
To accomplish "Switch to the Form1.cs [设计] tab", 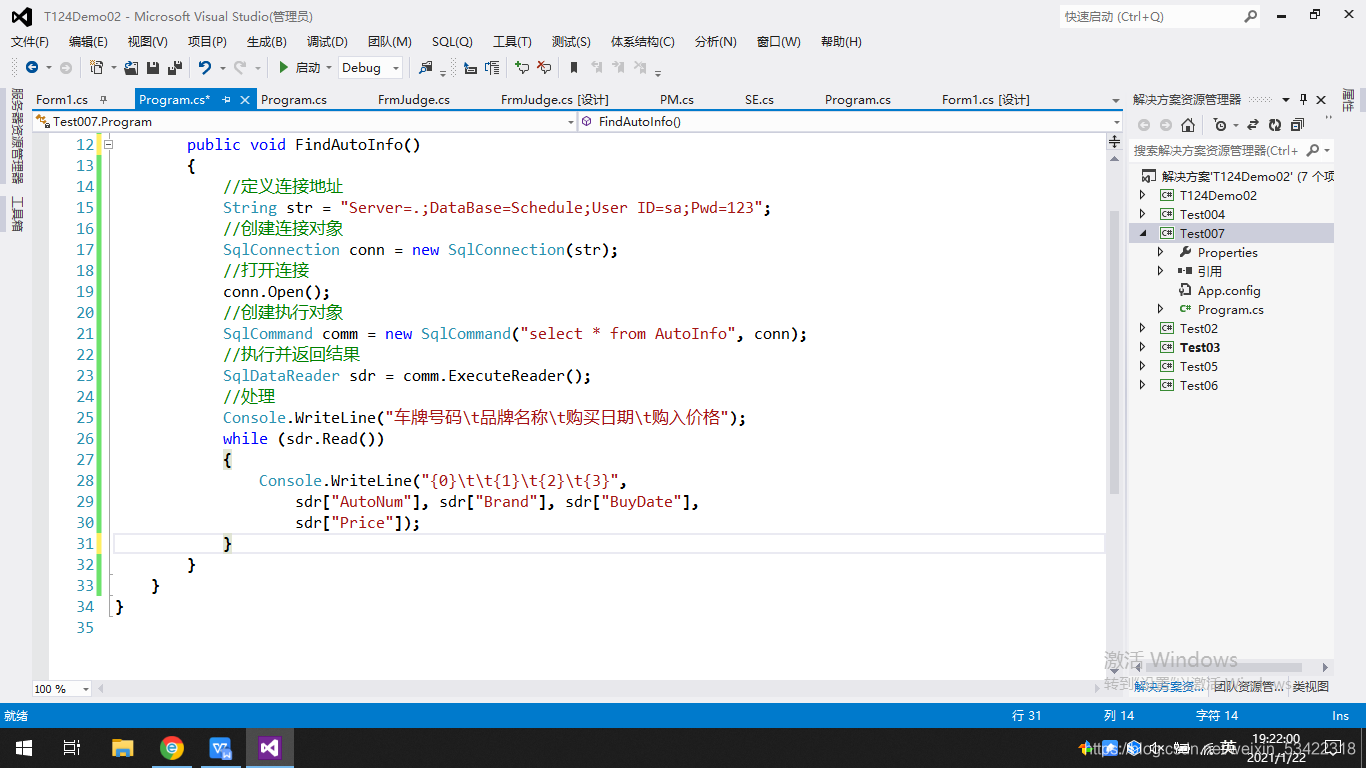I will [x=986, y=99].
